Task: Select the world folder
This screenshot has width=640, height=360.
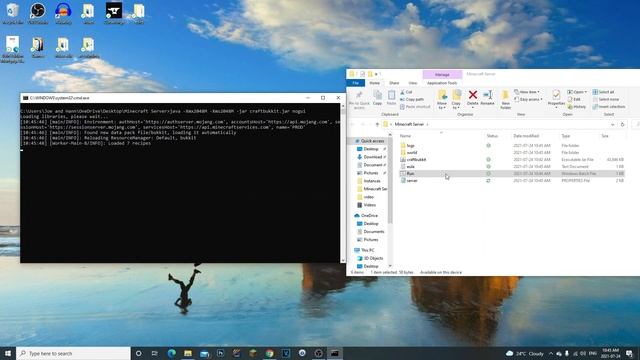Action: [x=411, y=152]
